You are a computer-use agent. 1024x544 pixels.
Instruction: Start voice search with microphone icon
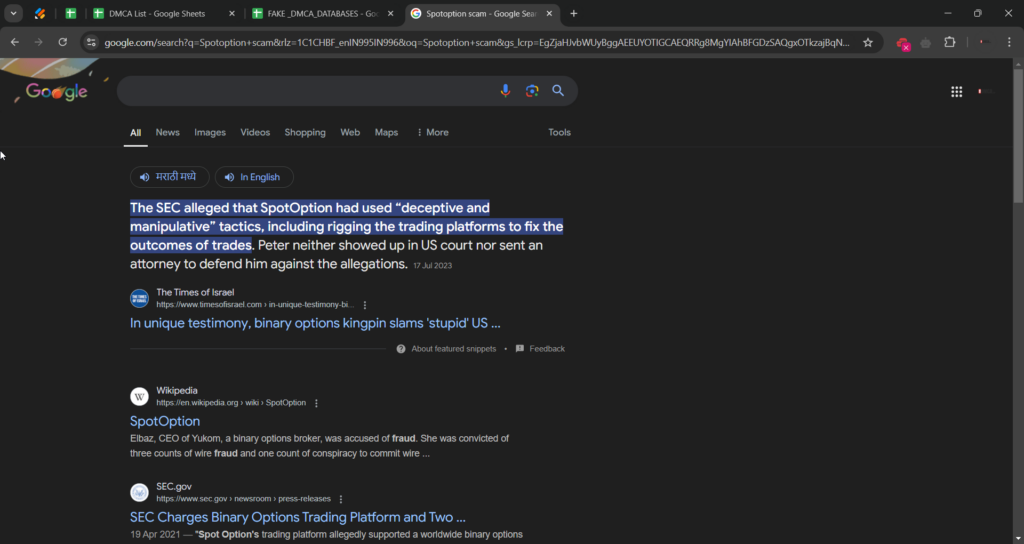pyautogui.click(x=505, y=91)
